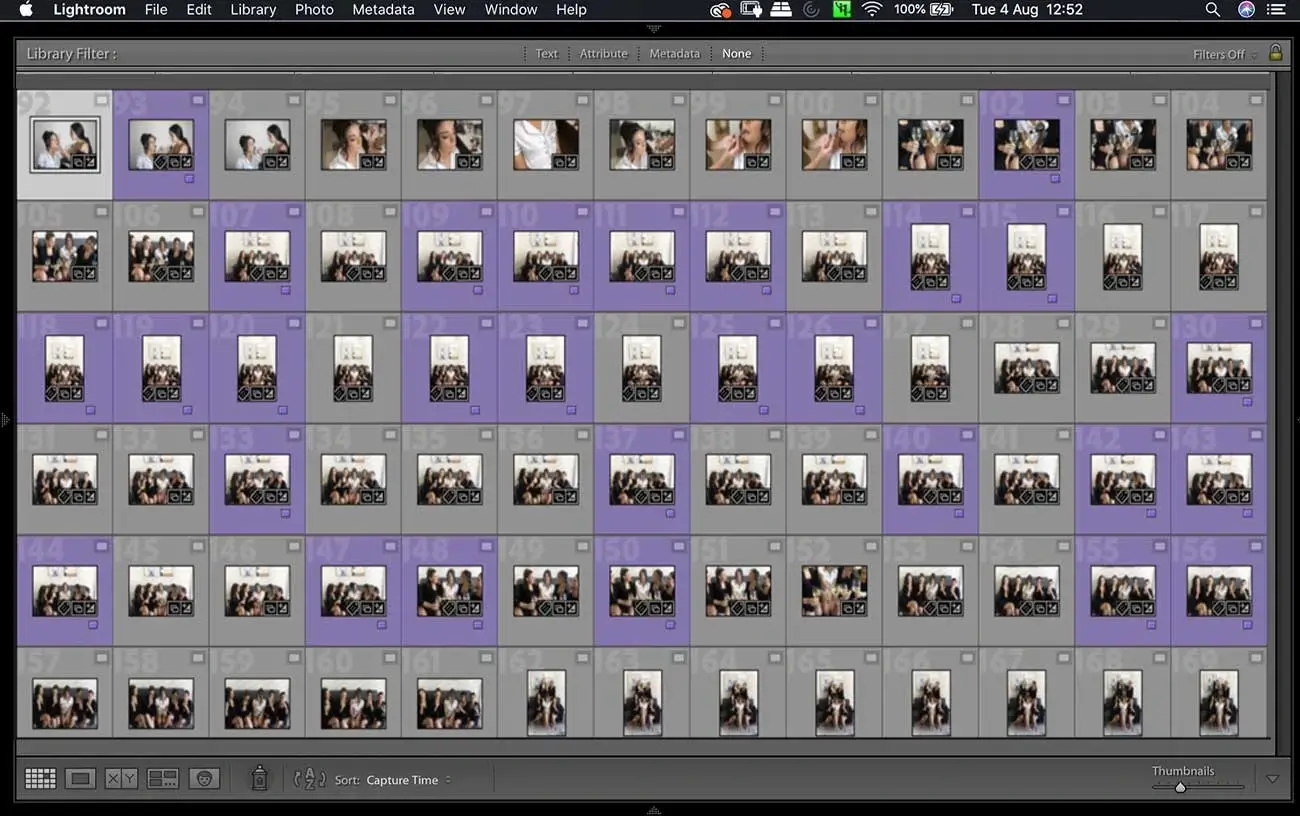Screen dimensions: 1300x816
Task: Select the Attribute library filter
Action: click(603, 54)
